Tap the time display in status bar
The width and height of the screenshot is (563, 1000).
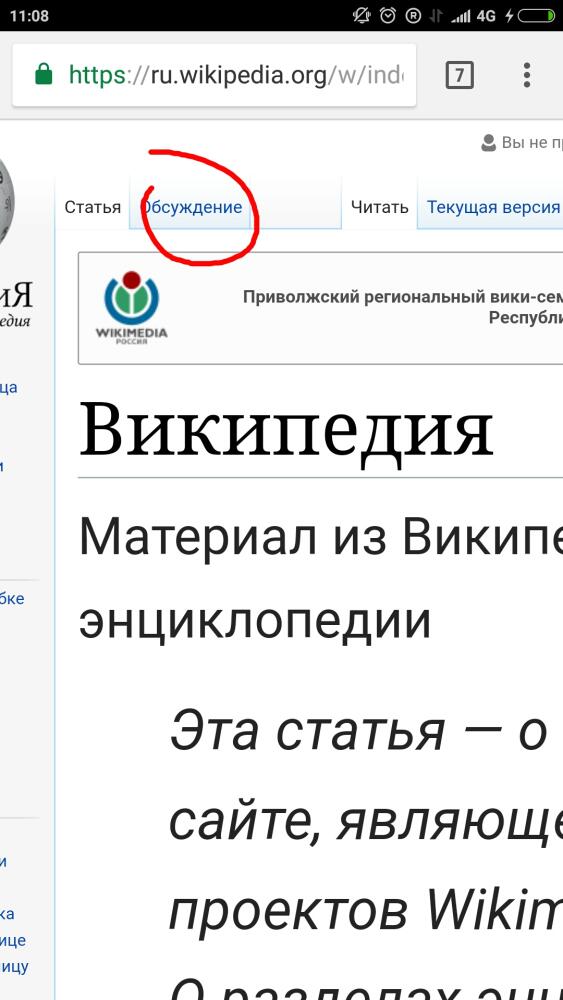pos(29,16)
